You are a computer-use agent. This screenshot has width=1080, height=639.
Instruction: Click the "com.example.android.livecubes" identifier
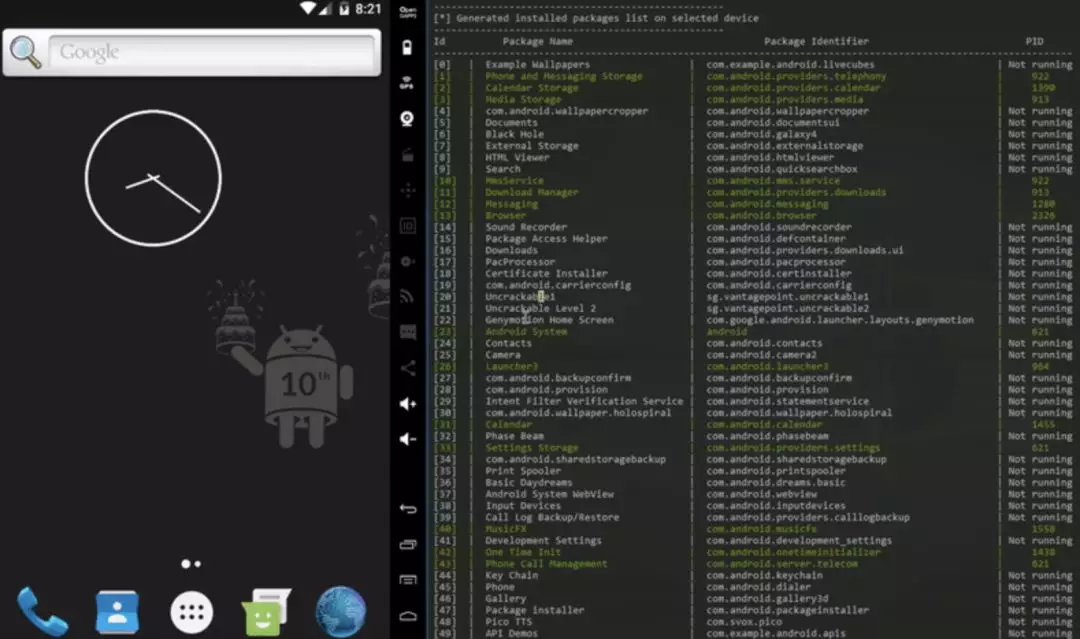pos(790,65)
